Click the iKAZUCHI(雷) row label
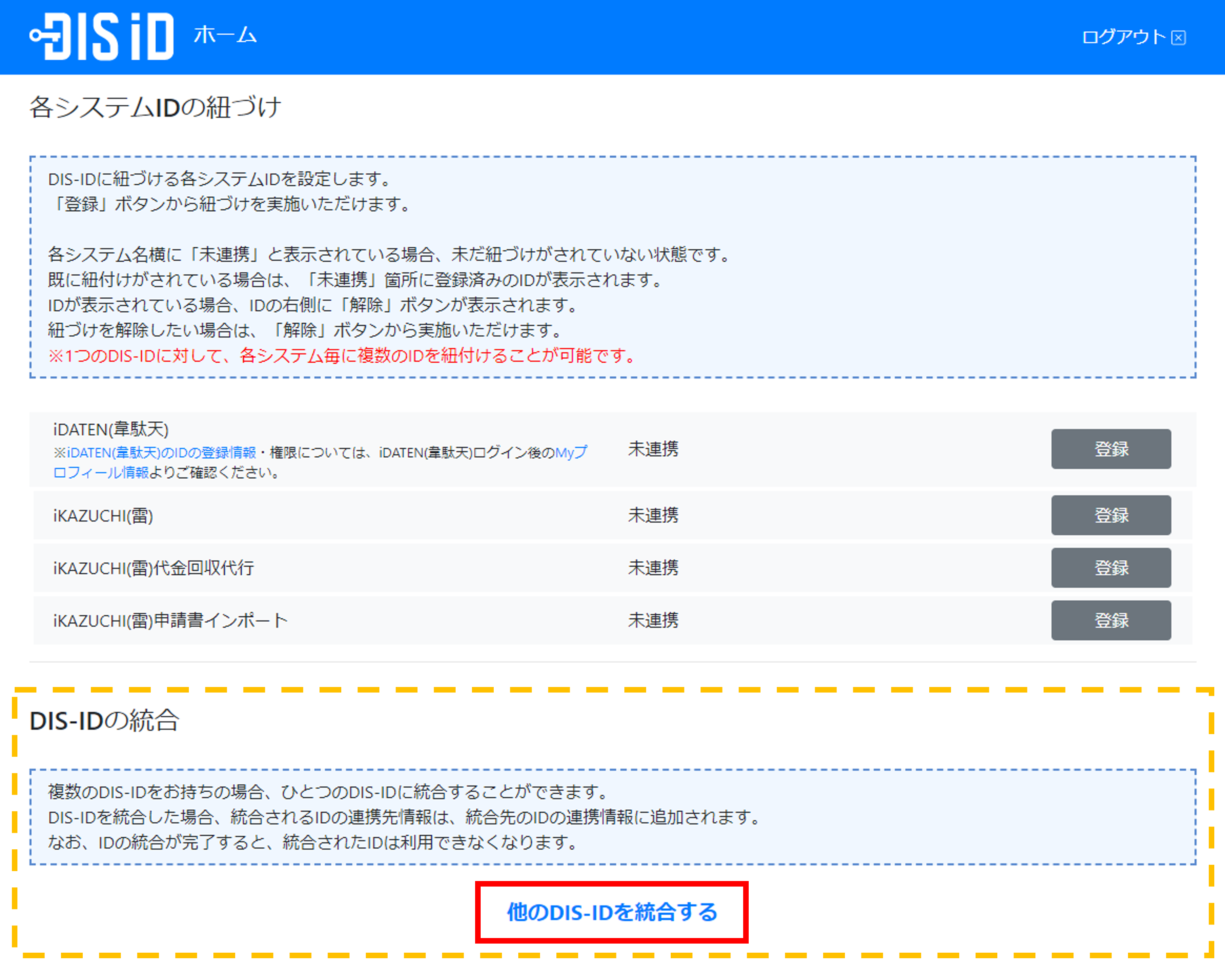Screen dimensions: 1225x980 pyautogui.click(x=103, y=515)
